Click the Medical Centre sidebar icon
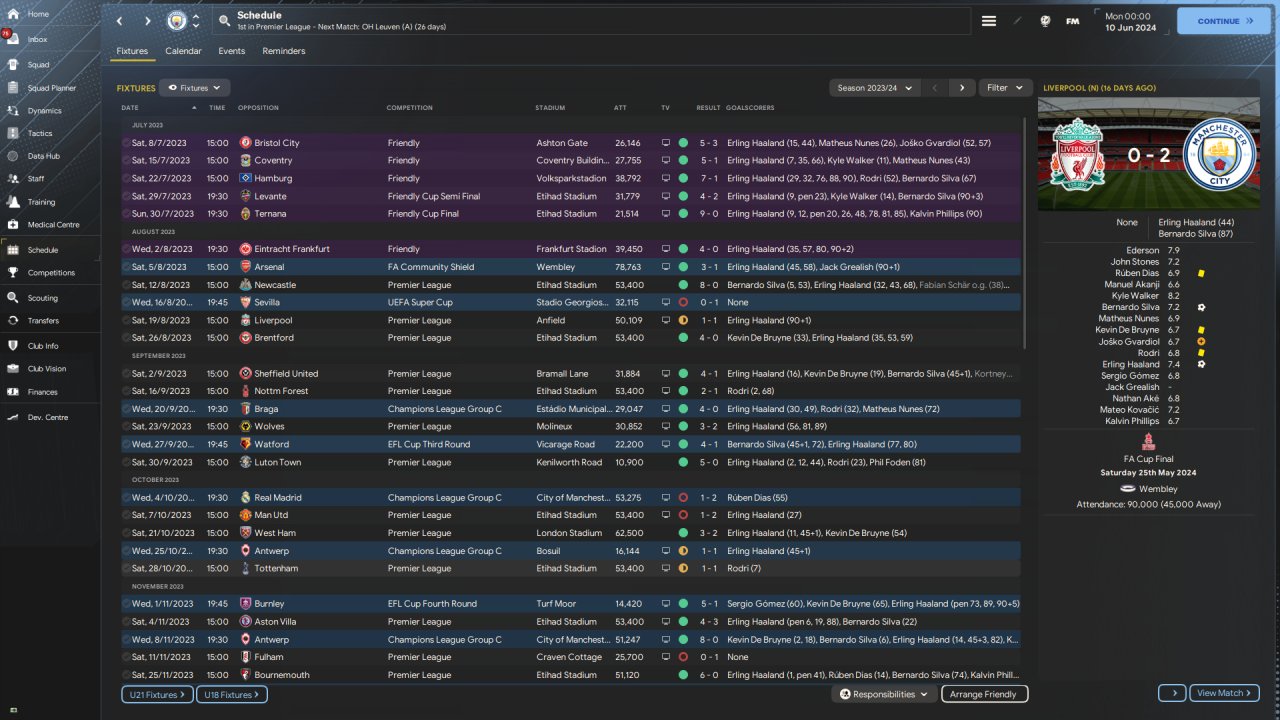 [14, 225]
